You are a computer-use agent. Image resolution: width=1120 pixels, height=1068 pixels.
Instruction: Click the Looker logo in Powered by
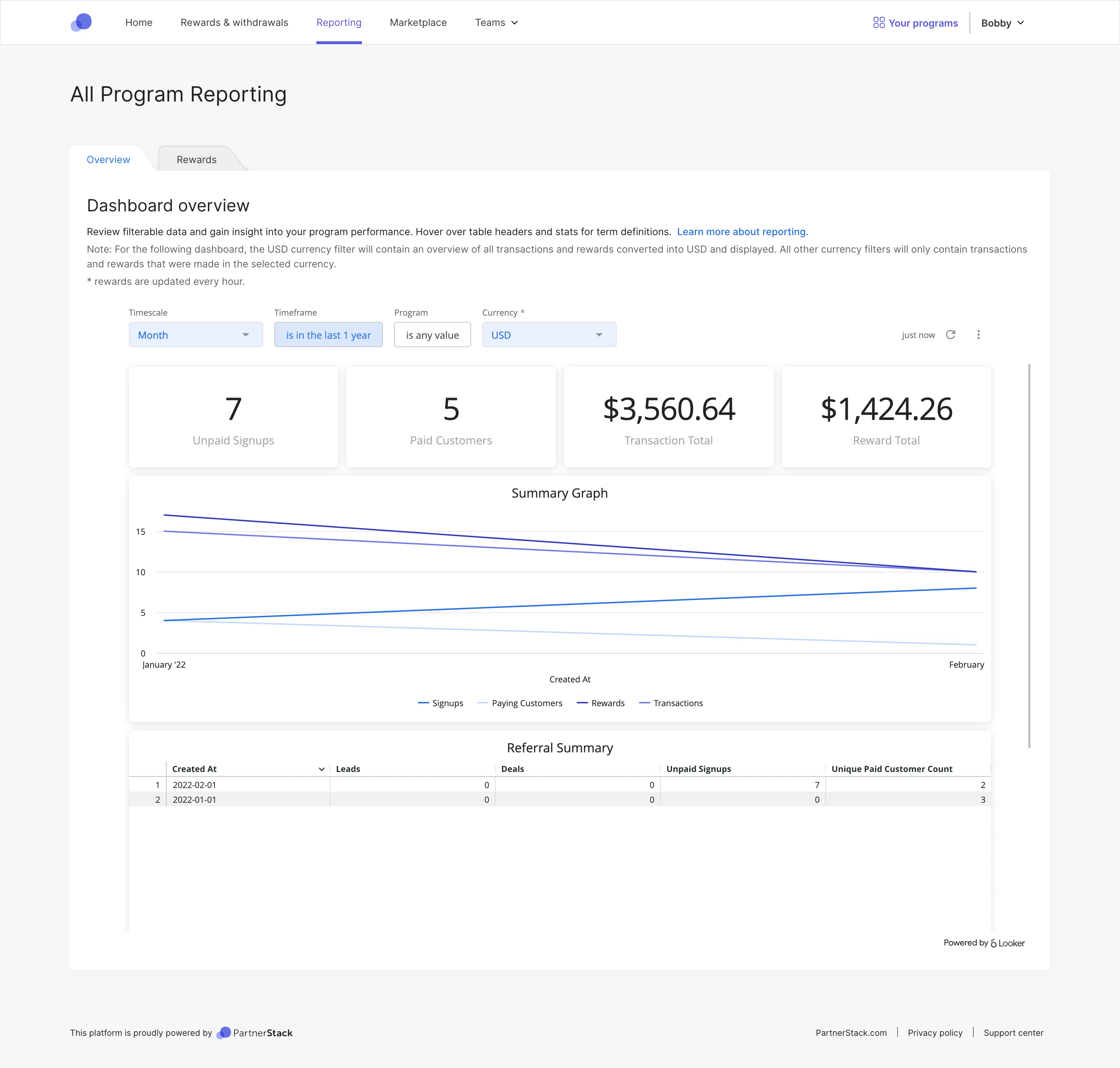1007,943
